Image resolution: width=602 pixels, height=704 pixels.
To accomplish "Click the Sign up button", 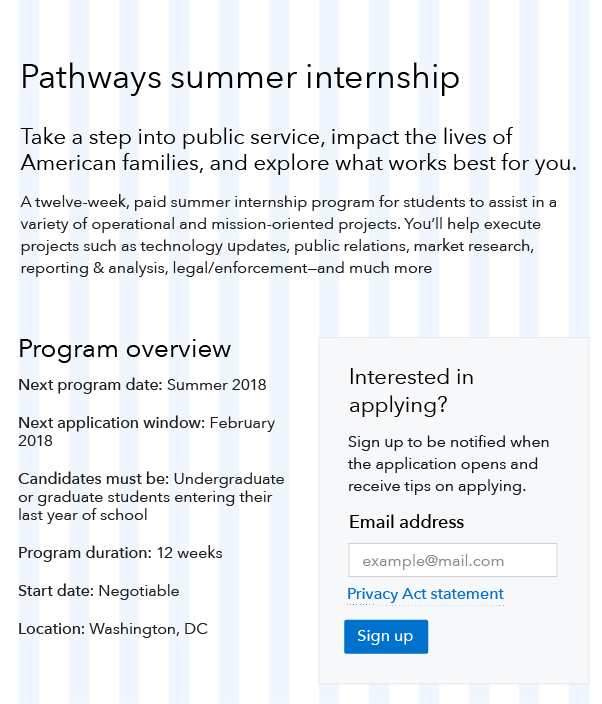I will tap(386, 636).
